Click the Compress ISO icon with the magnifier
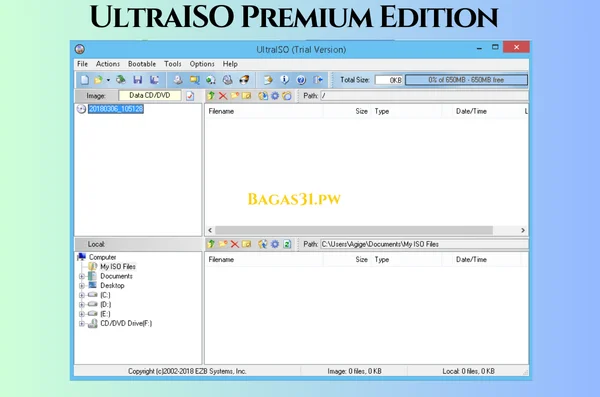The height and width of the screenshot is (397, 600). click(x=194, y=80)
